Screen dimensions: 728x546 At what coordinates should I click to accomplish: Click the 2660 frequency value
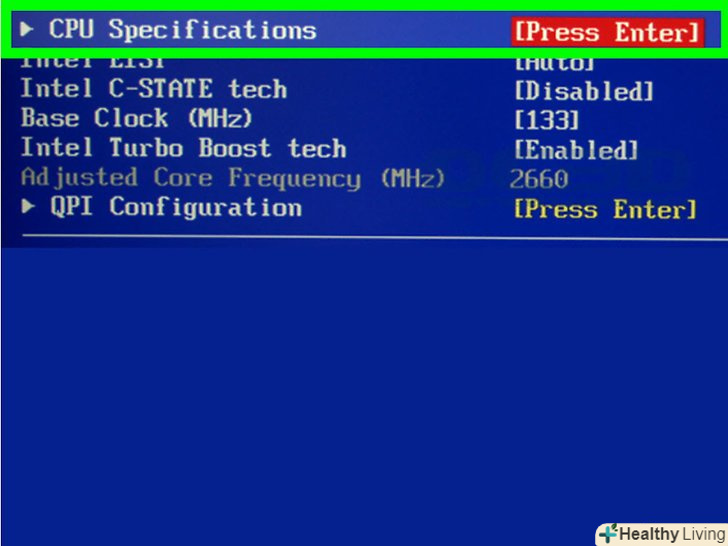pos(539,179)
